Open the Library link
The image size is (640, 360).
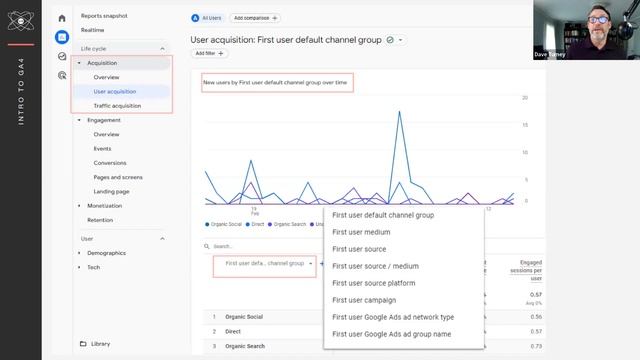pos(100,344)
